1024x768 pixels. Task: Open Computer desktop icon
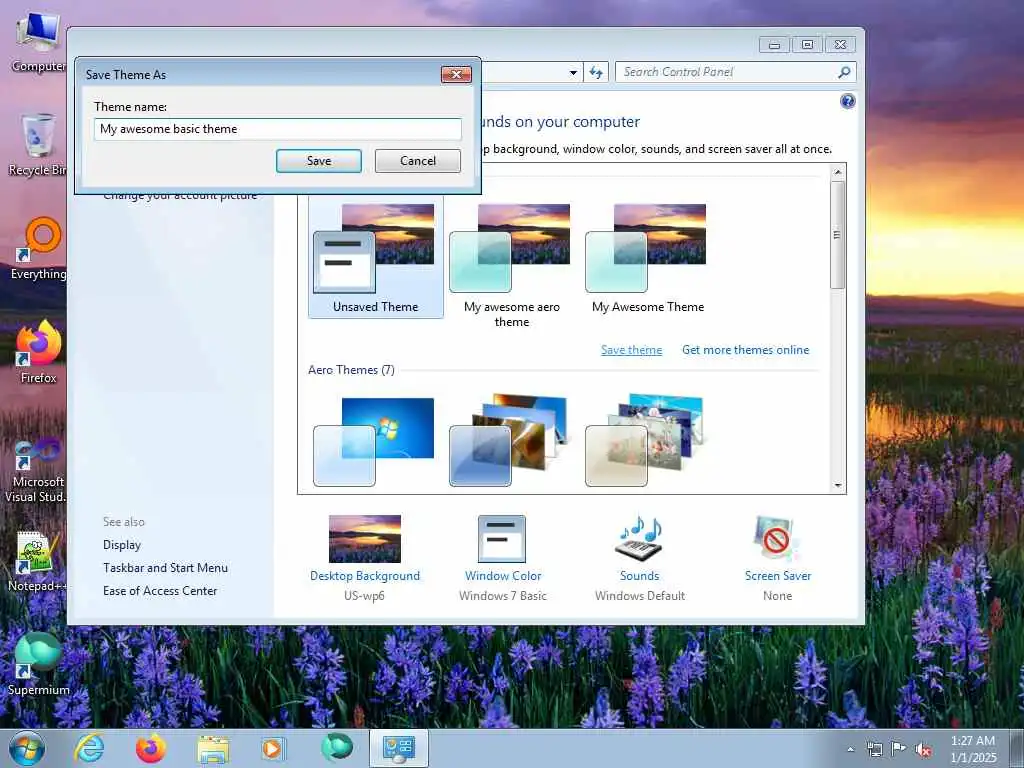tap(37, 42)
